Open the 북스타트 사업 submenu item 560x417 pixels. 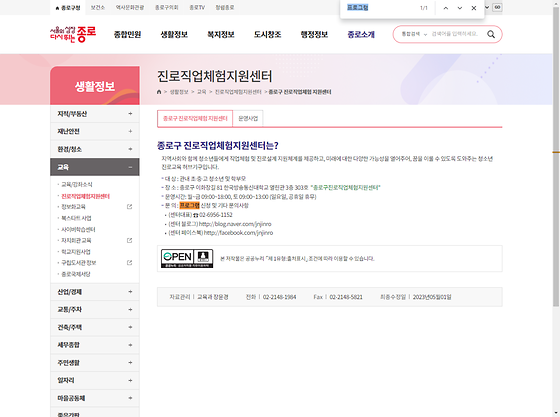coord(76,218)
